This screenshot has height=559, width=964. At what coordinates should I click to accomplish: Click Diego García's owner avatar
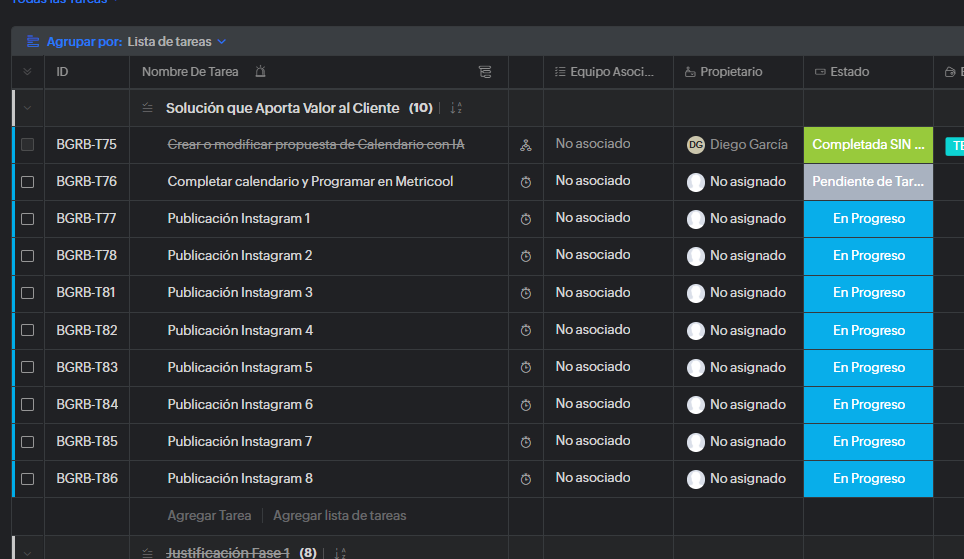pyautogui.click(x=696, y=145)
